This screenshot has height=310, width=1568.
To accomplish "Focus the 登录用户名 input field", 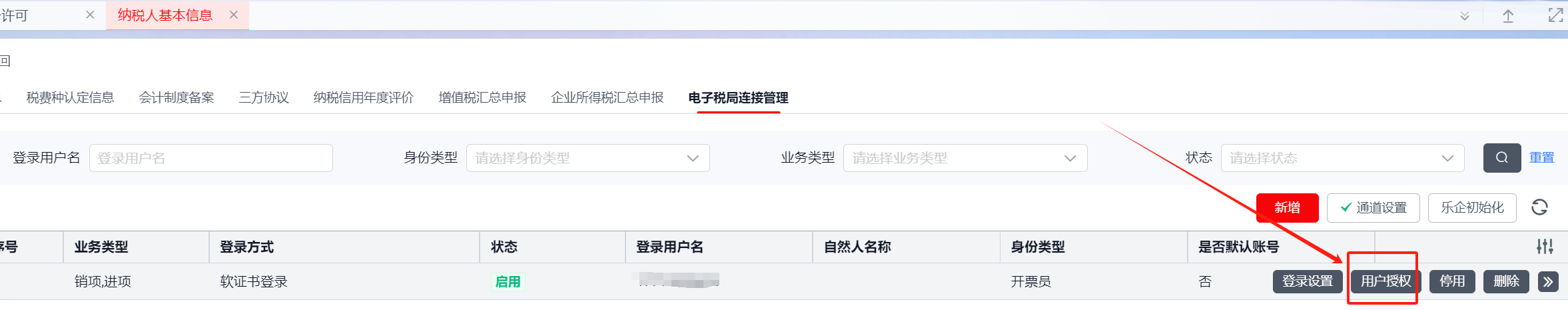I will pos(210,158).
